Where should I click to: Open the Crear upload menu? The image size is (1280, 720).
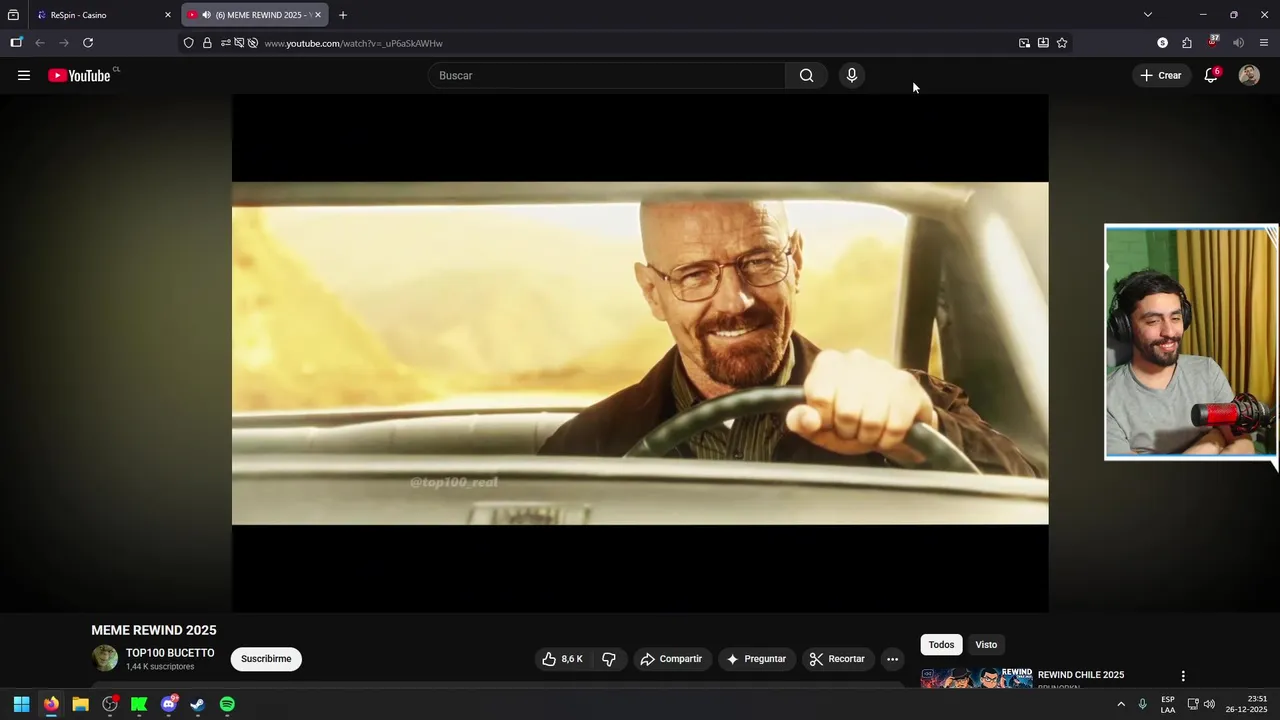pos(1161,75)
